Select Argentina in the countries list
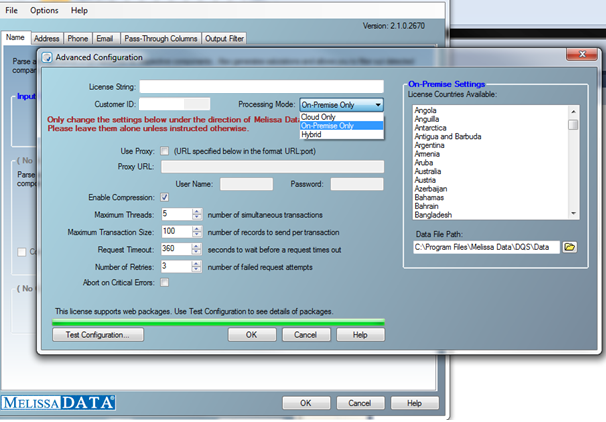The width and height of the screenshot is (606, 422). click(429, 145)
